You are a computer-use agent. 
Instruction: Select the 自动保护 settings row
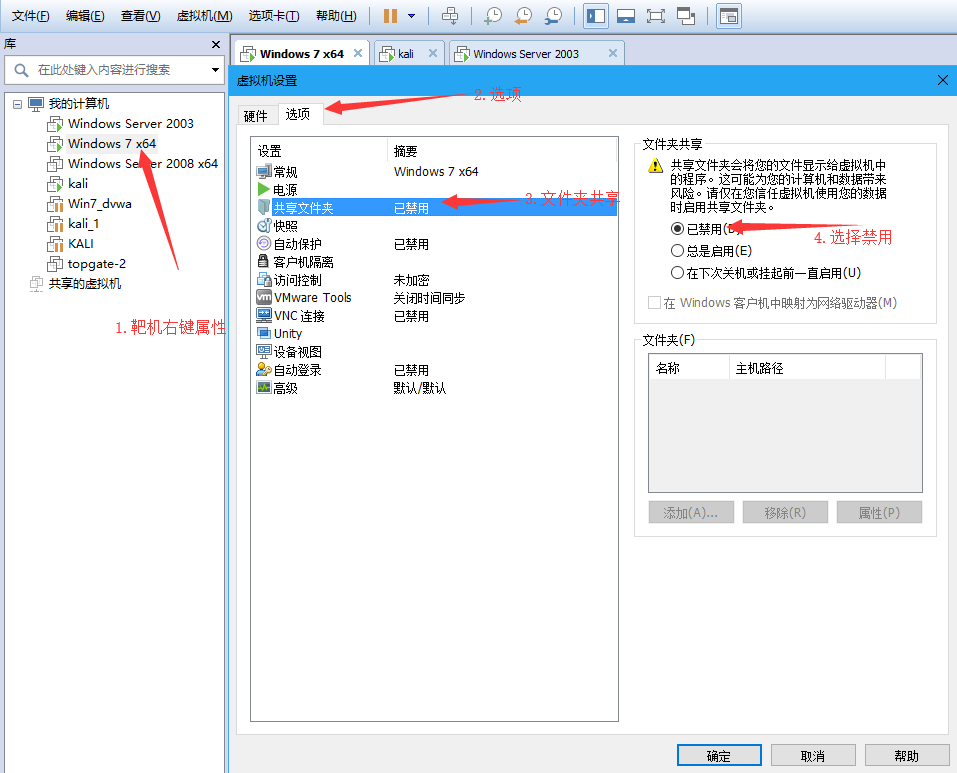(436, 244)
